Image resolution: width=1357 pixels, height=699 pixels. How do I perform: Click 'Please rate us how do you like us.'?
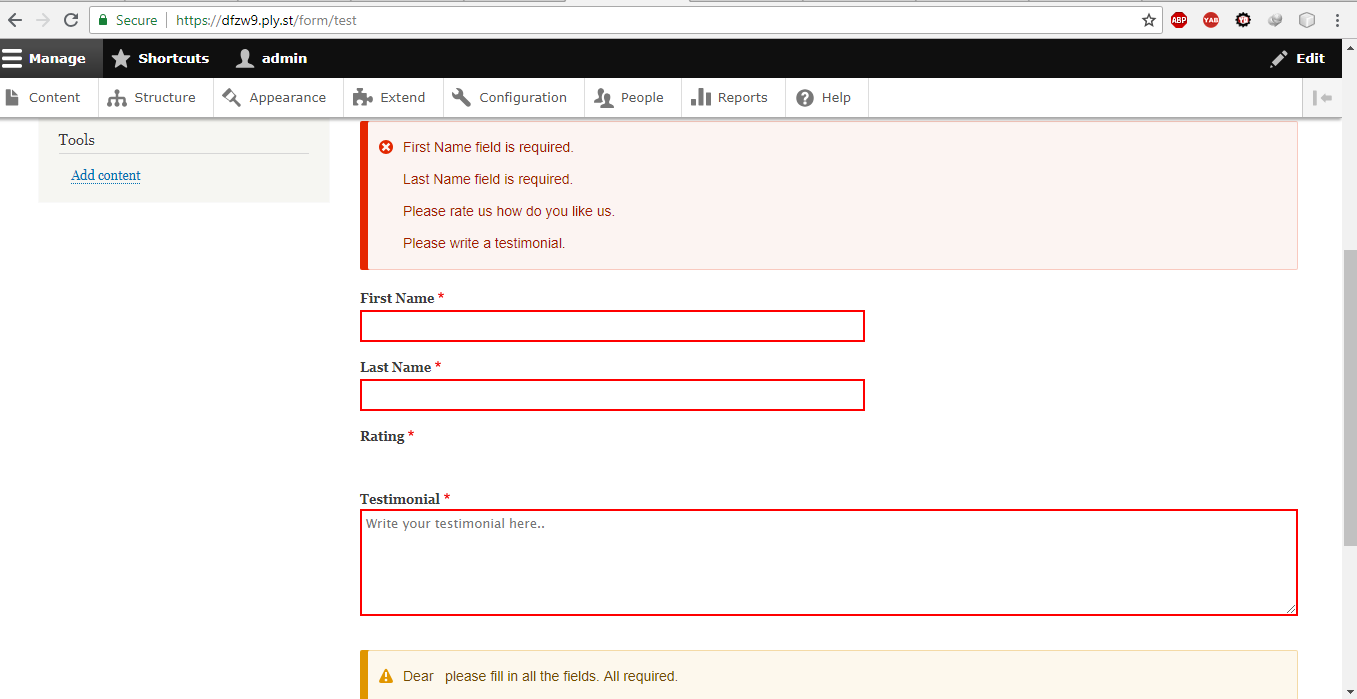pyautogui.click(x=509, y=211)
